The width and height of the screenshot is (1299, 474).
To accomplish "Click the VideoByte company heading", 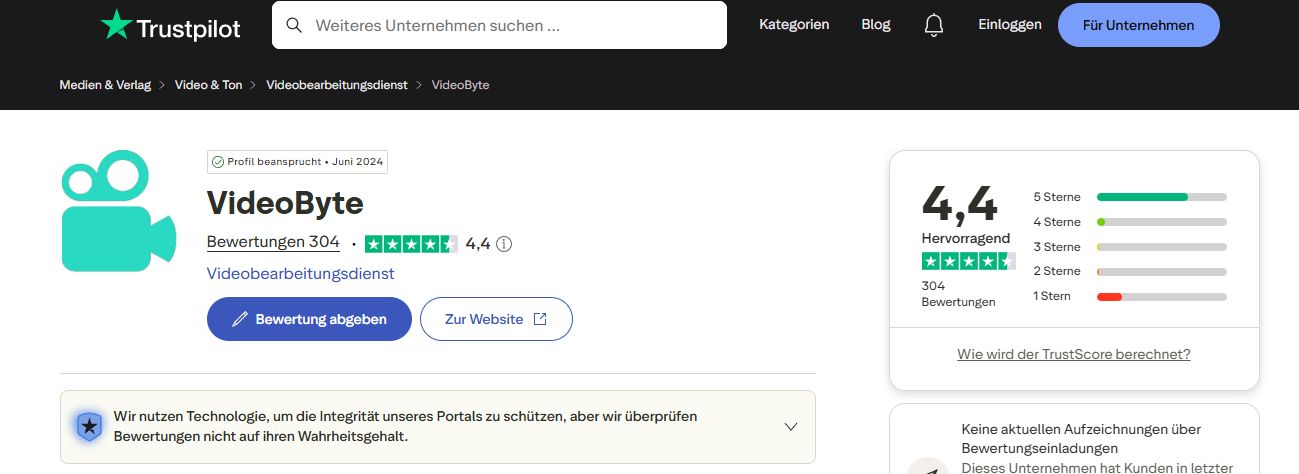I will pyautogui.click(x=285, y=203).
